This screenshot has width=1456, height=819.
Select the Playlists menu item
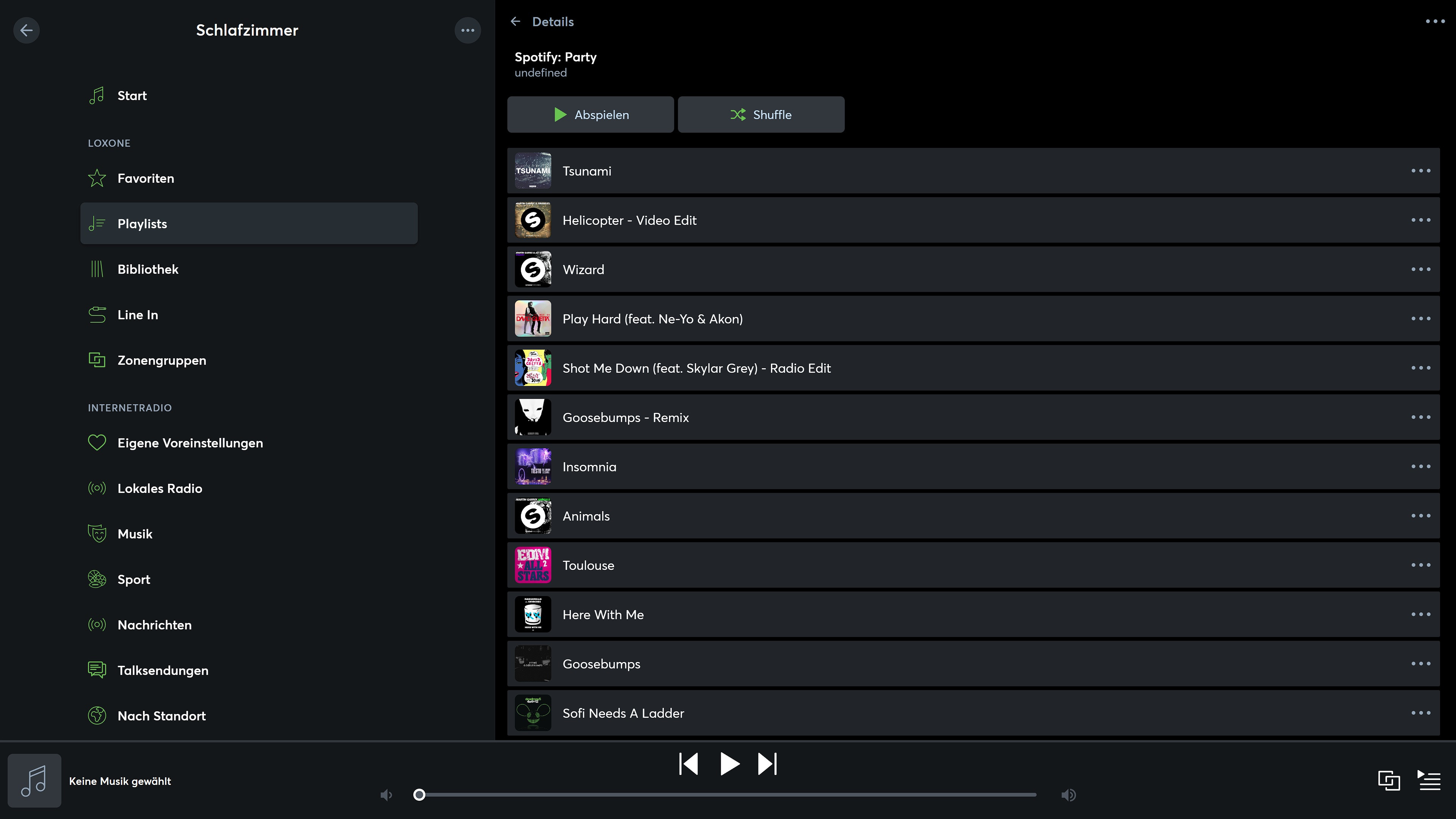[x=249, y=223]
